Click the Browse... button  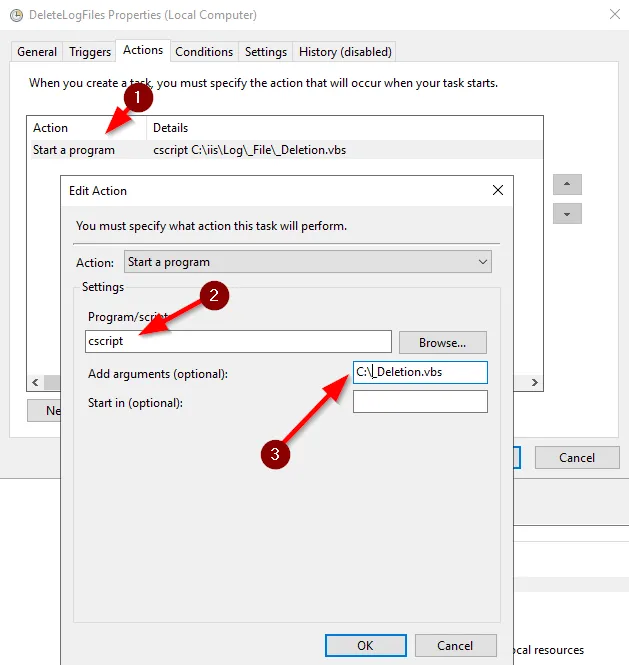tap(442, 342)
